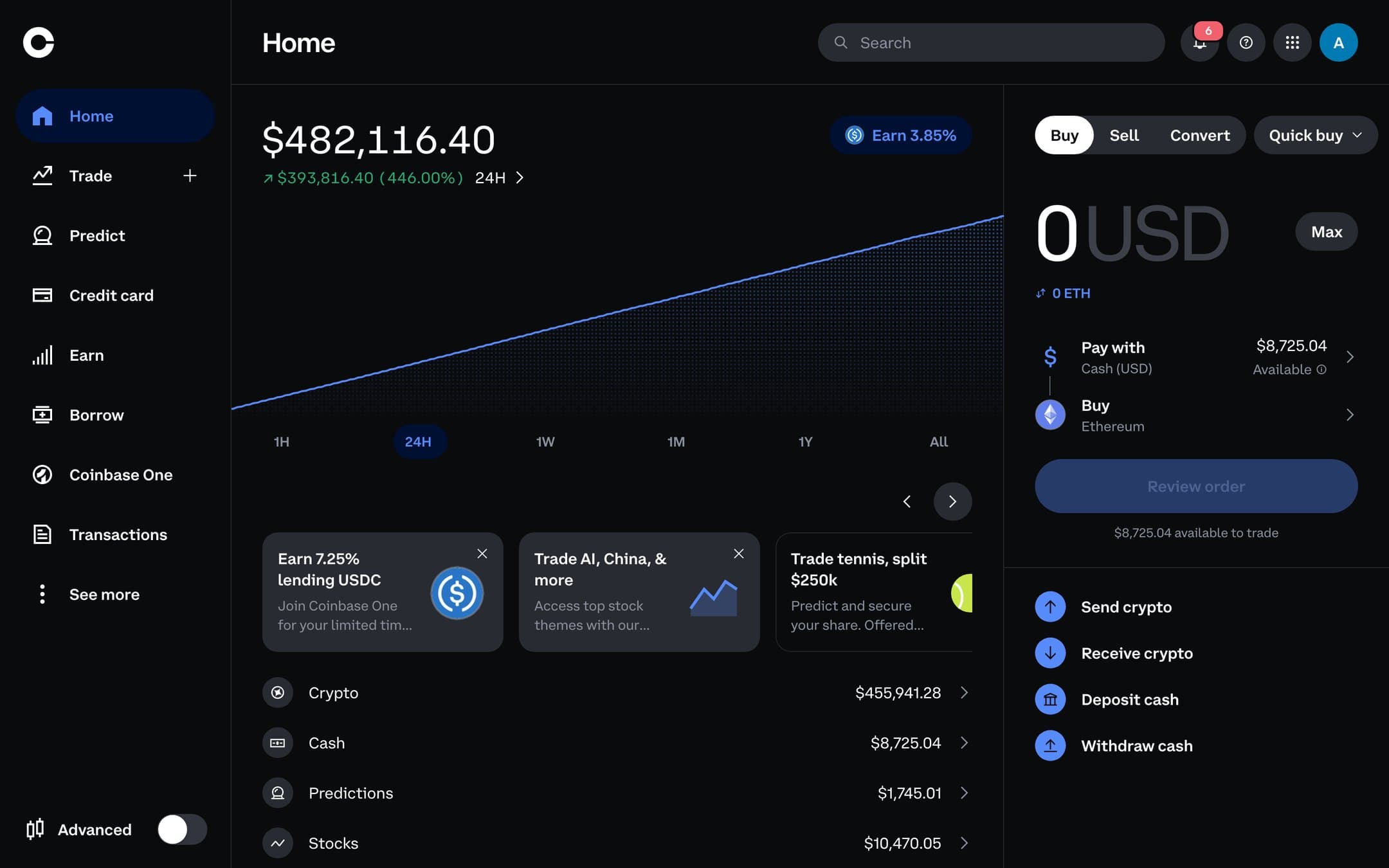Expand the Crypto balance row chevron
Screen dimensions: 1389x868
(x=964, y=692)
